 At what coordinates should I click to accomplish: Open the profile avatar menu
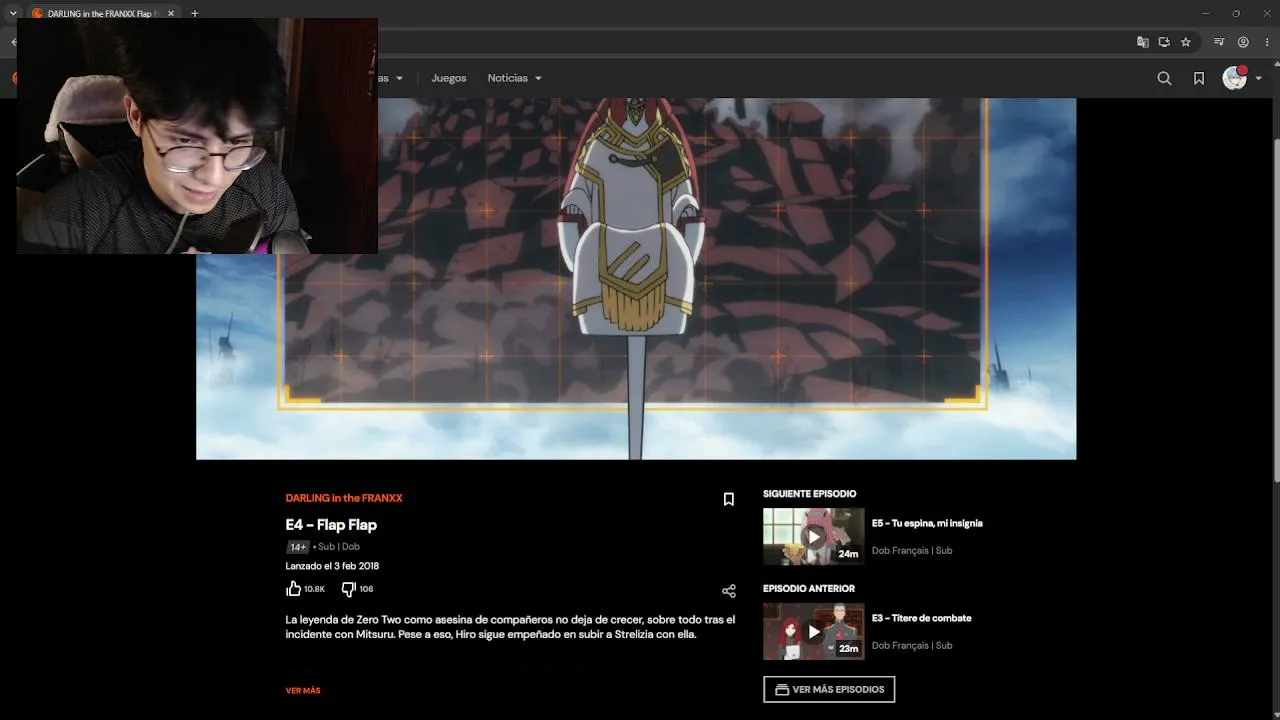(x=1235, y=78)
